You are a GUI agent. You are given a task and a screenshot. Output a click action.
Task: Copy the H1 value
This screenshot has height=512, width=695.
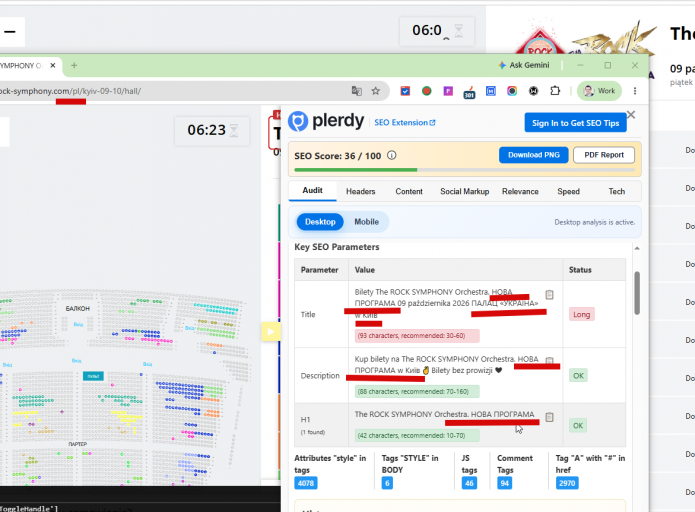[549, 417]
